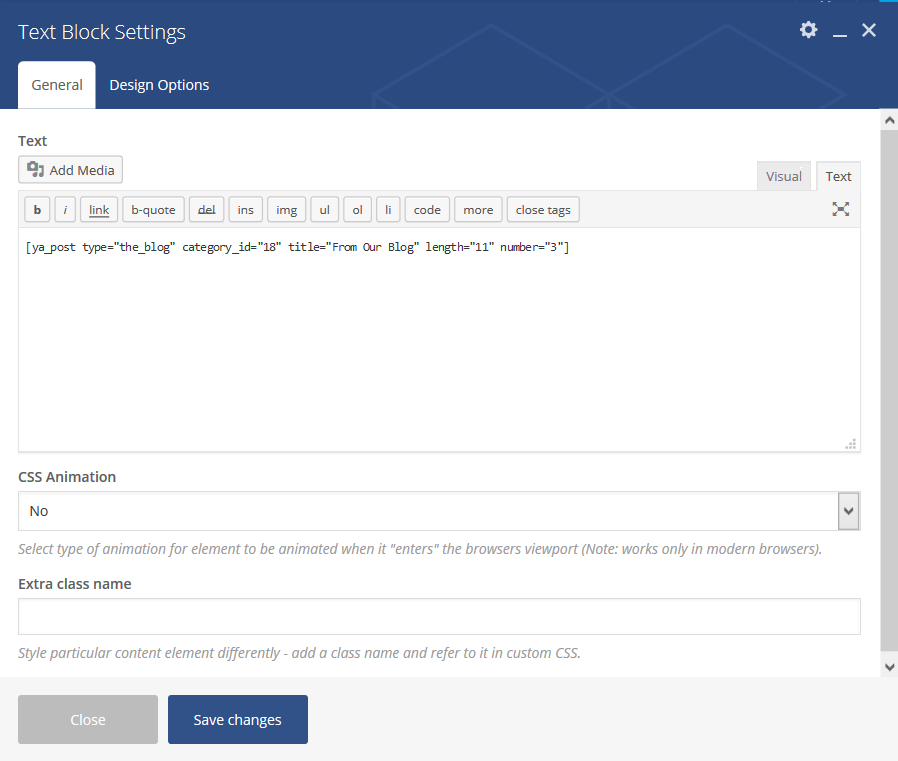Close the Text Block Settings dialog

pos(869,30)
